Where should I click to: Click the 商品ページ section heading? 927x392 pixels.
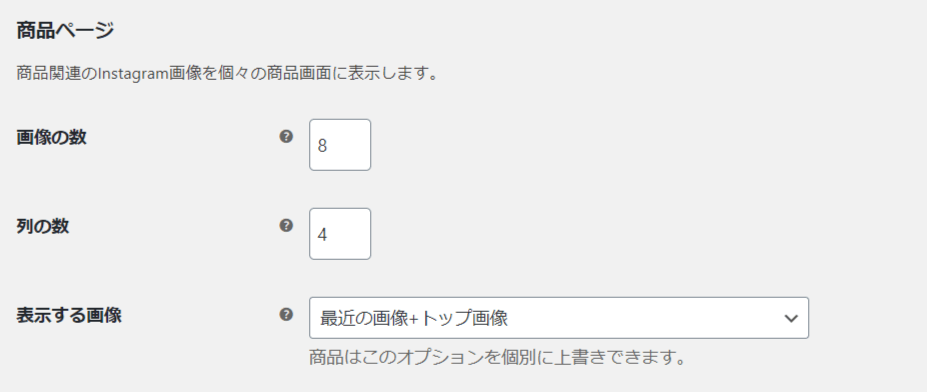pos(64,30)
